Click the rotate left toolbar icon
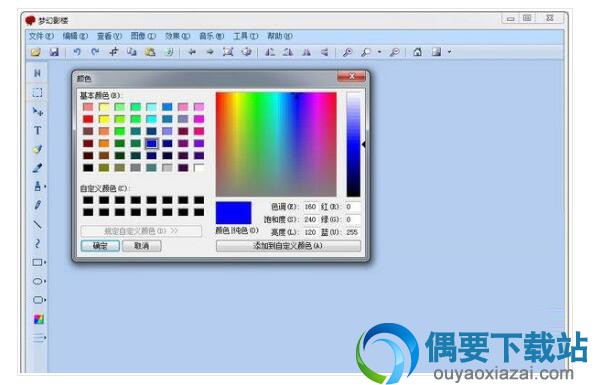 (x=270, y=52)
